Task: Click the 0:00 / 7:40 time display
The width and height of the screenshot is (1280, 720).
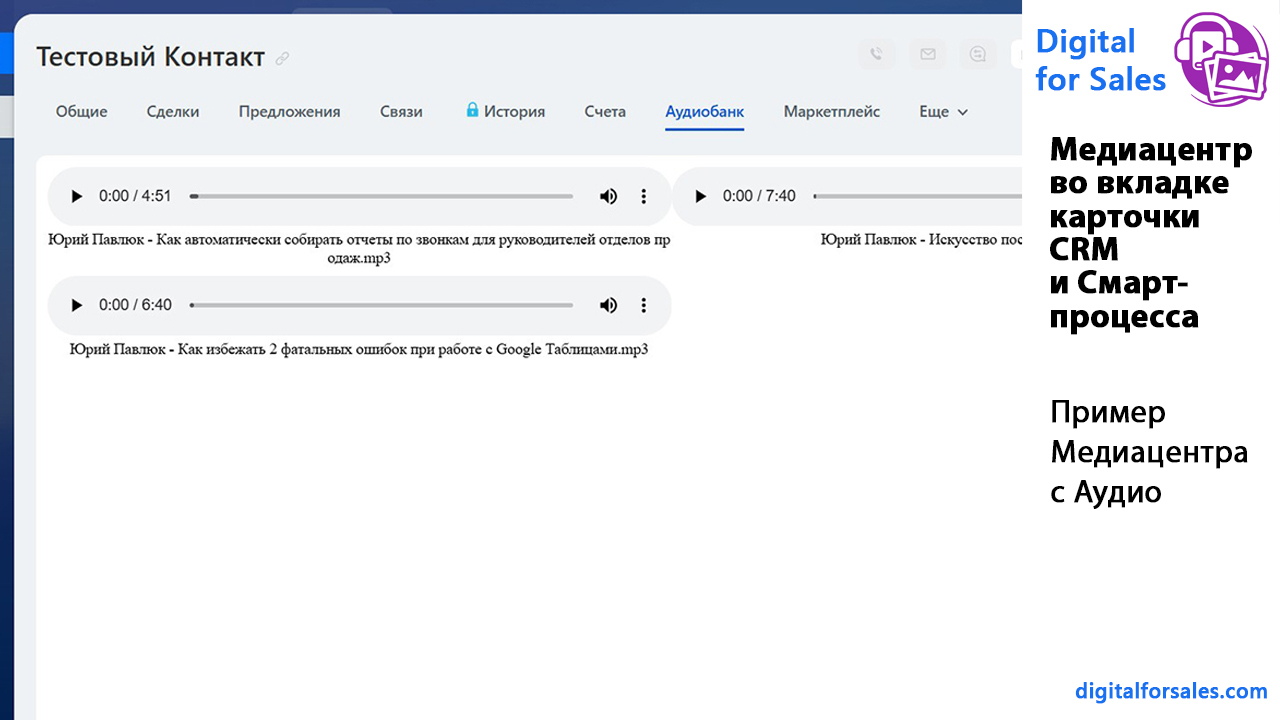Action: pyautogui.click(x=759, y=196)
